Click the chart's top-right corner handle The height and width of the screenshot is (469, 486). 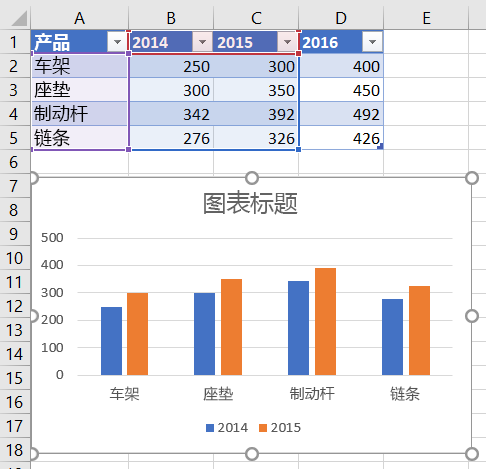(x=472, y=178)
